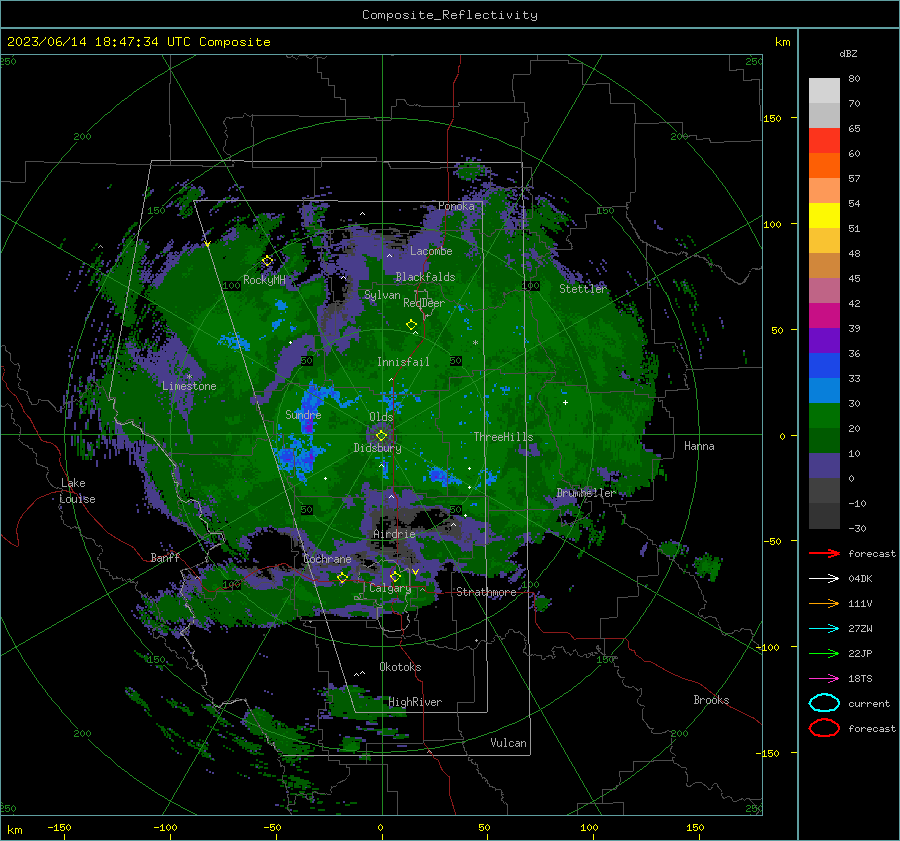Click the Drumheller label on map
The height and width of the screenshot is (841, 900).
(585, 493)
